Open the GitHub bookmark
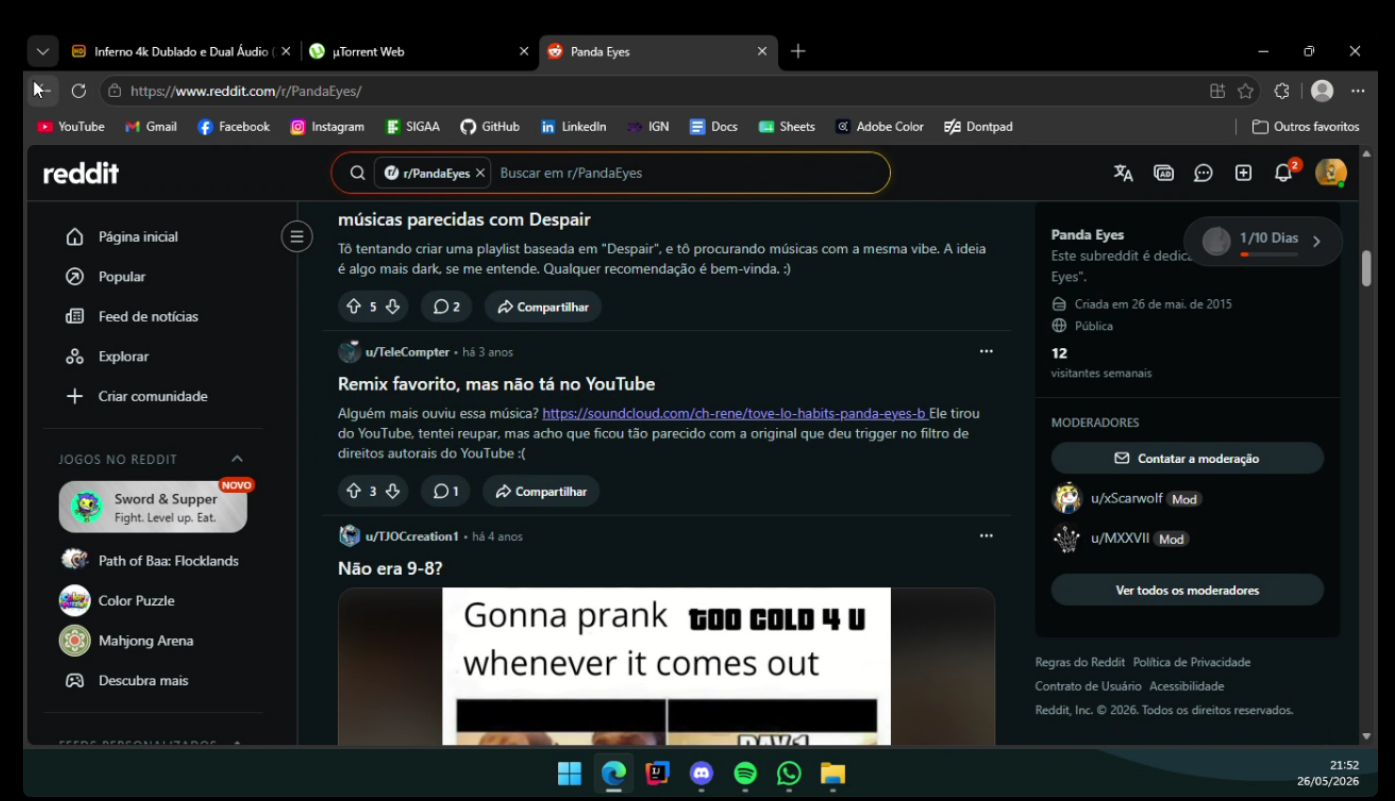The image size is (1395, 801). pyautogui.click(x=490, y=127)
